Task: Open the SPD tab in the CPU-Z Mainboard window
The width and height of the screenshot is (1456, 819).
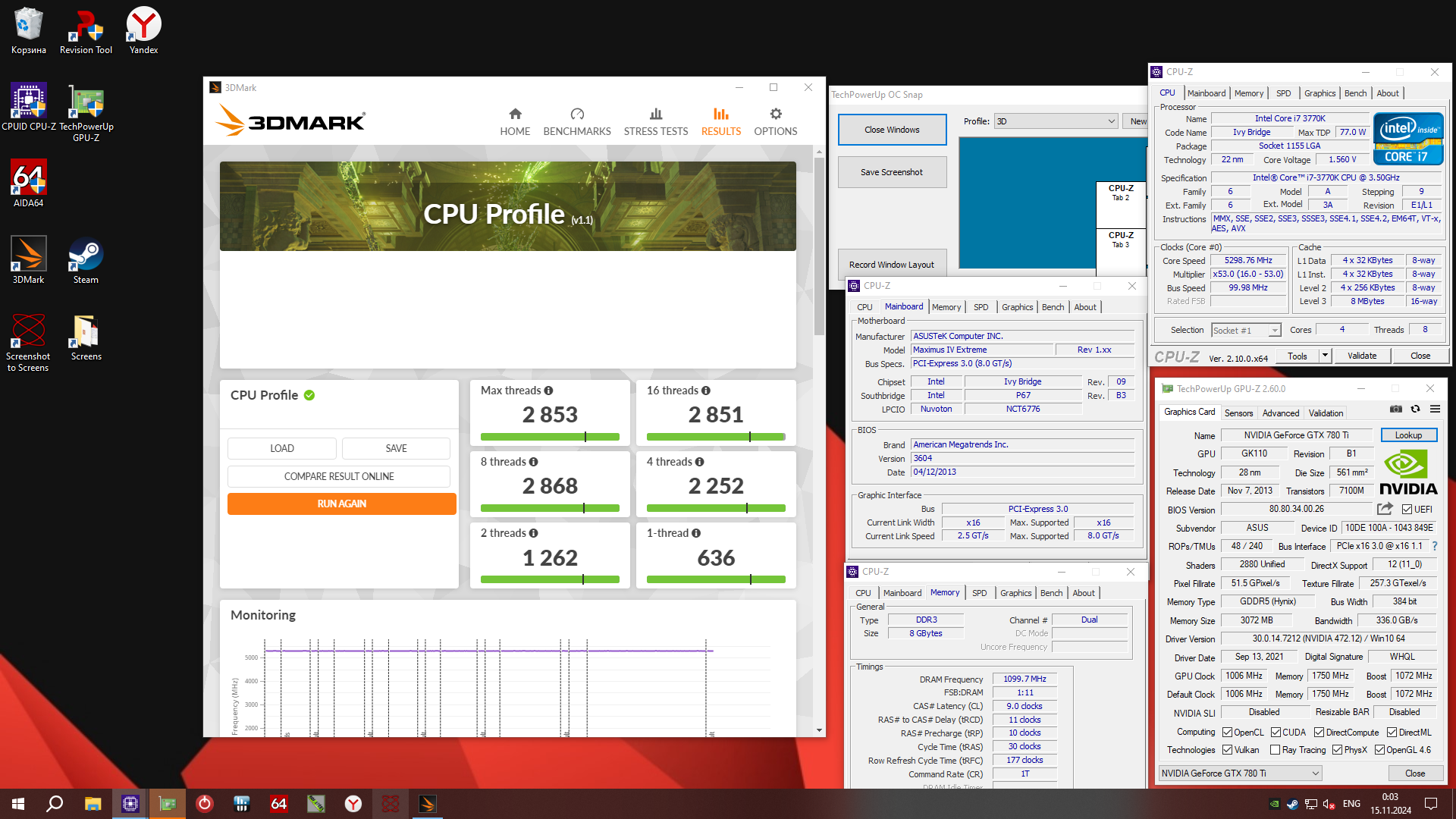Action: [981, 307]
